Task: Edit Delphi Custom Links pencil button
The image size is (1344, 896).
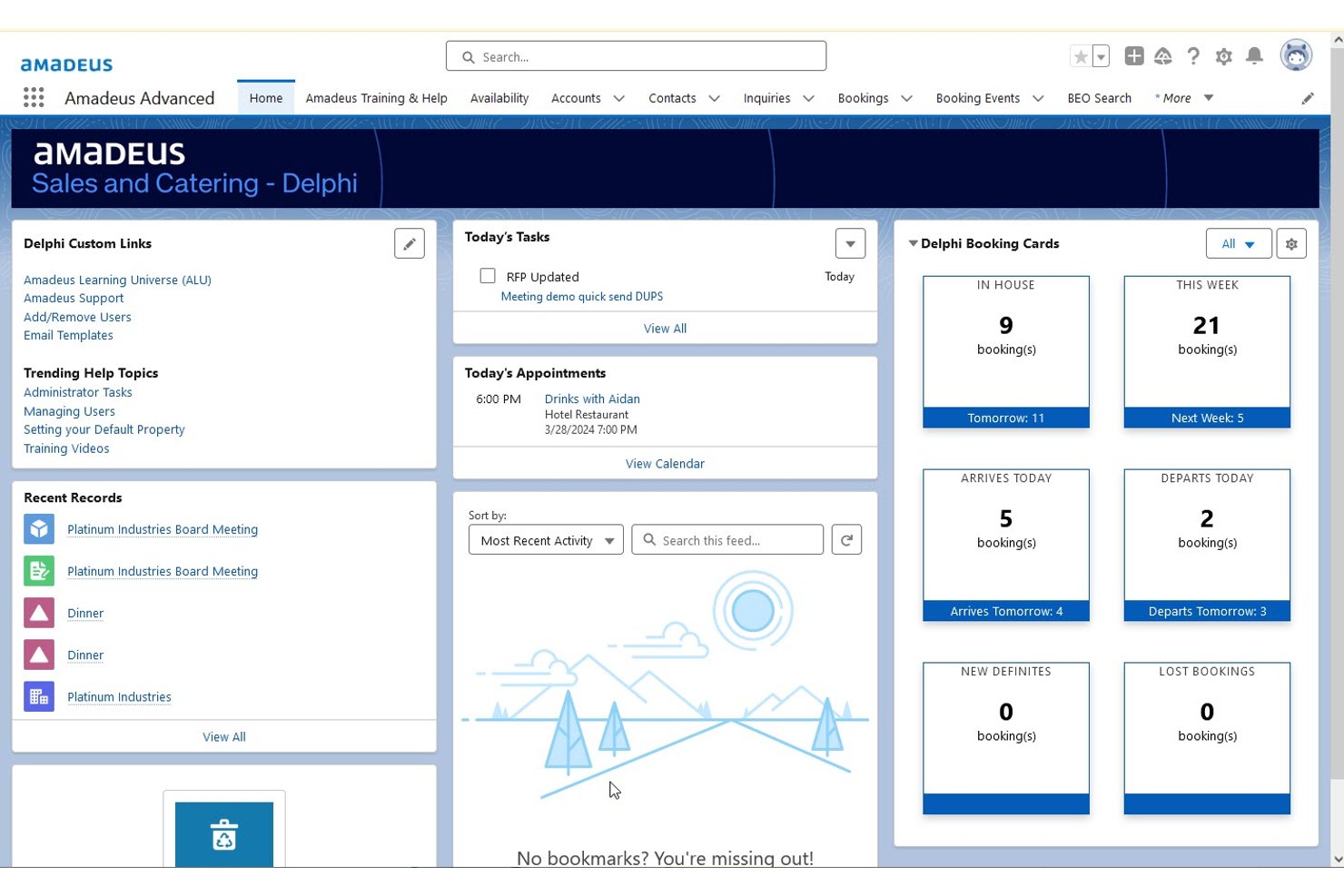Action: (x=410, y=243)
